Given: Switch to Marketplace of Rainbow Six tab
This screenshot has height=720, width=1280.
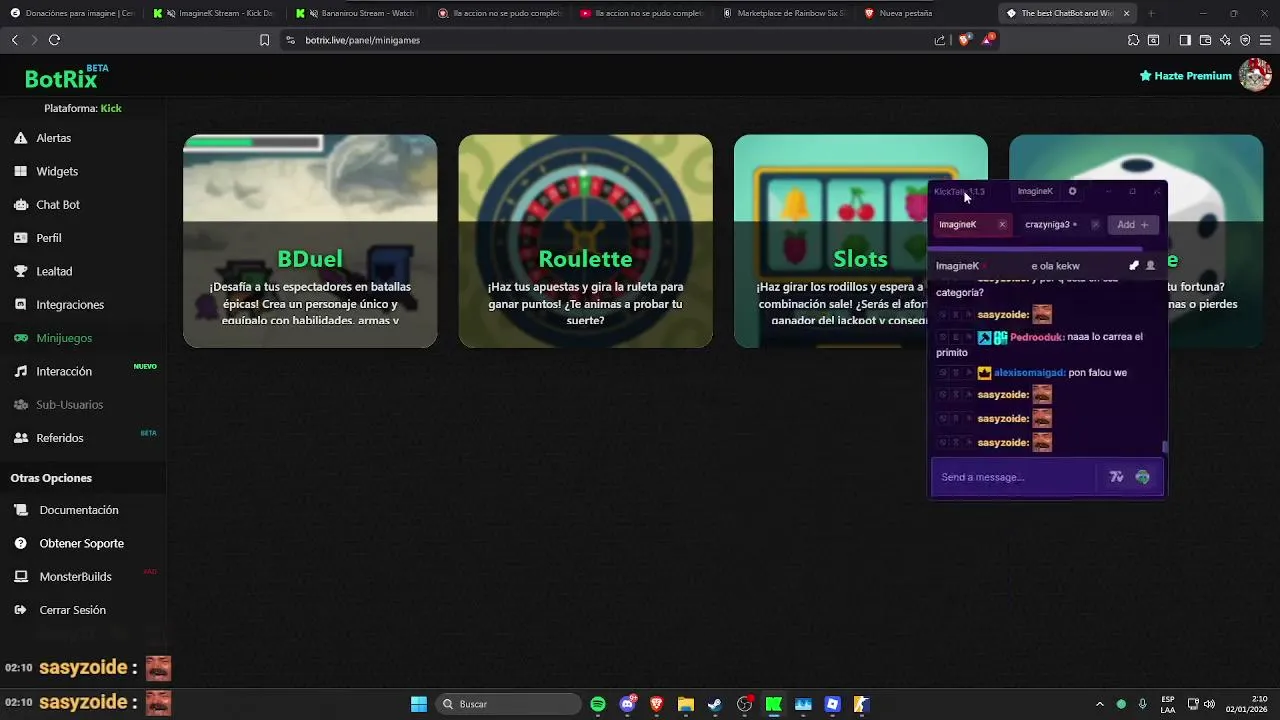Looking at the screenshot, I should pos(784,13).
